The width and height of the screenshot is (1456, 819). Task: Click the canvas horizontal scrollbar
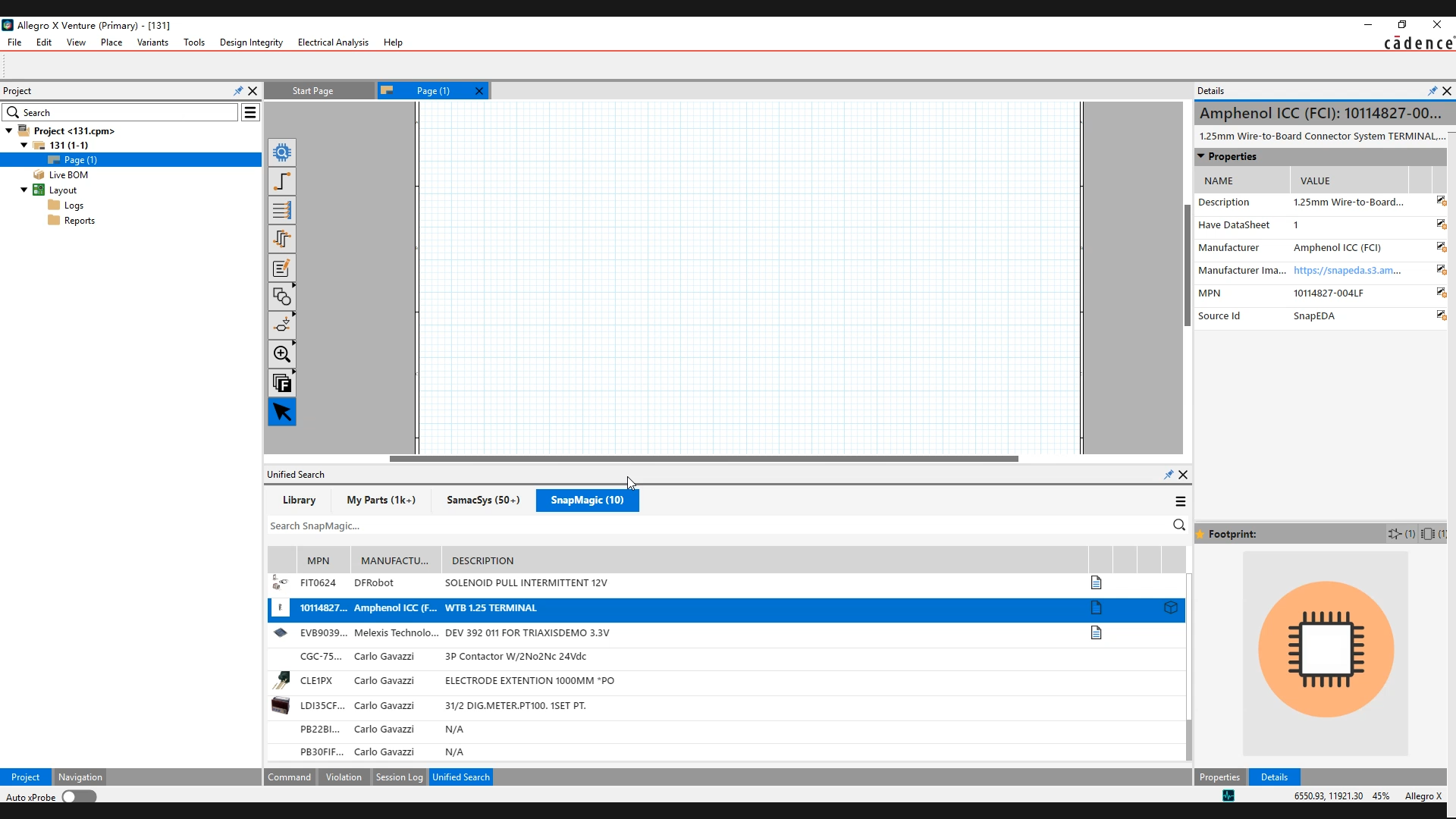(x=704, y=459)
